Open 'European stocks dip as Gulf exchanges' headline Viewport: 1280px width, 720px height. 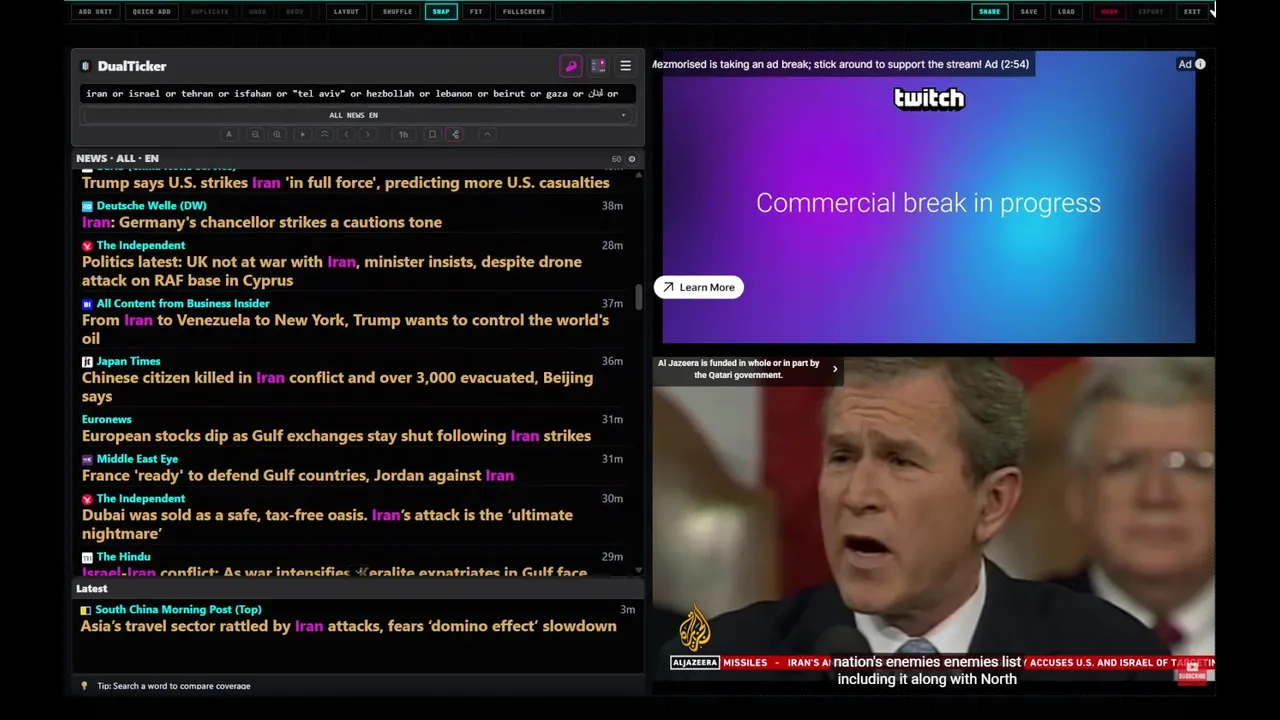click(x=336, y=436)
